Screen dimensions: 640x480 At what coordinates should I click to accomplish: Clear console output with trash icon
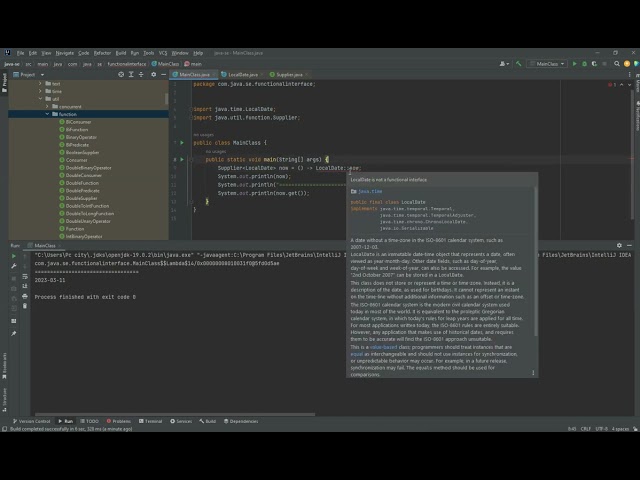[25, 306]
